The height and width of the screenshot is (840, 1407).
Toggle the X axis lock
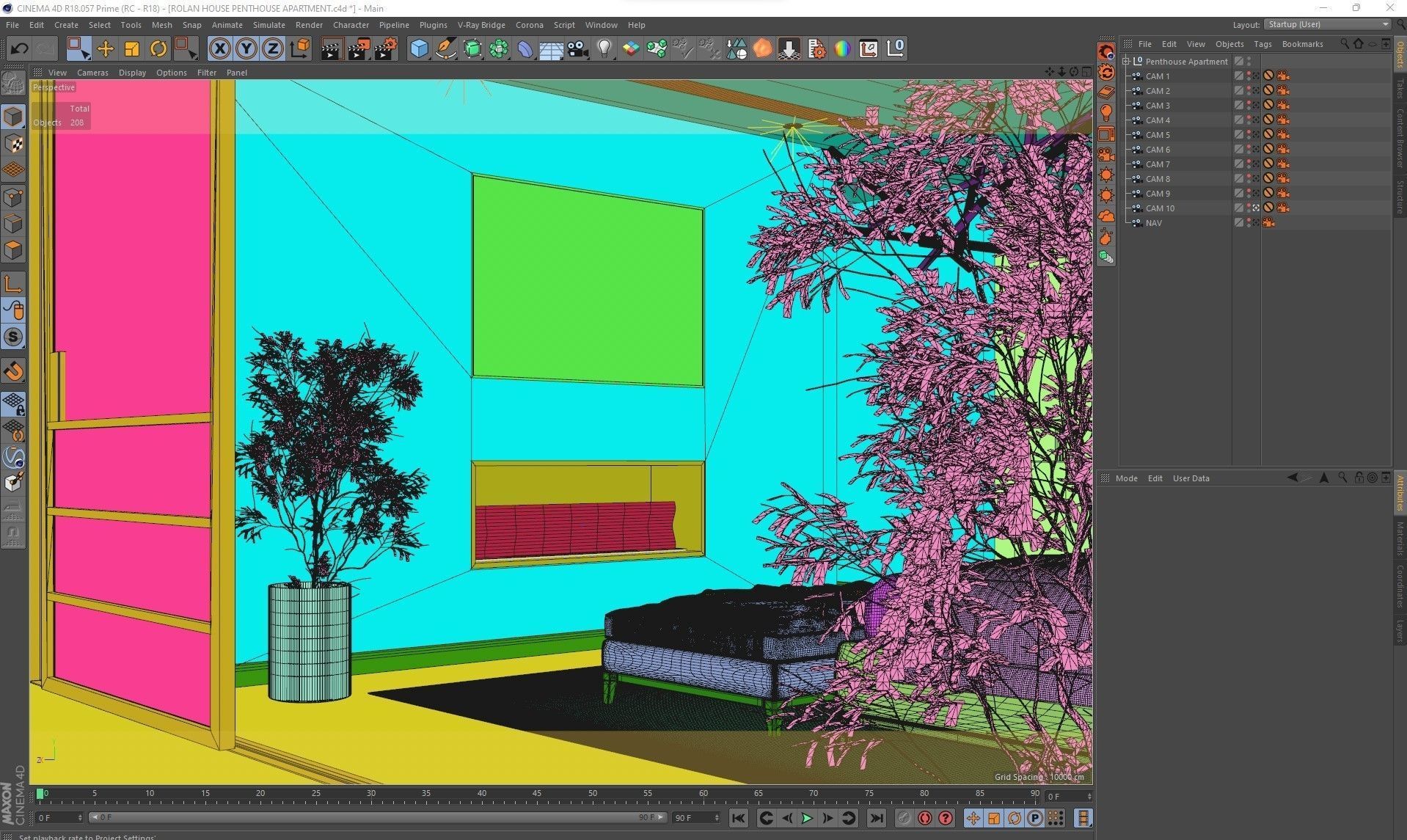(220, 49)
